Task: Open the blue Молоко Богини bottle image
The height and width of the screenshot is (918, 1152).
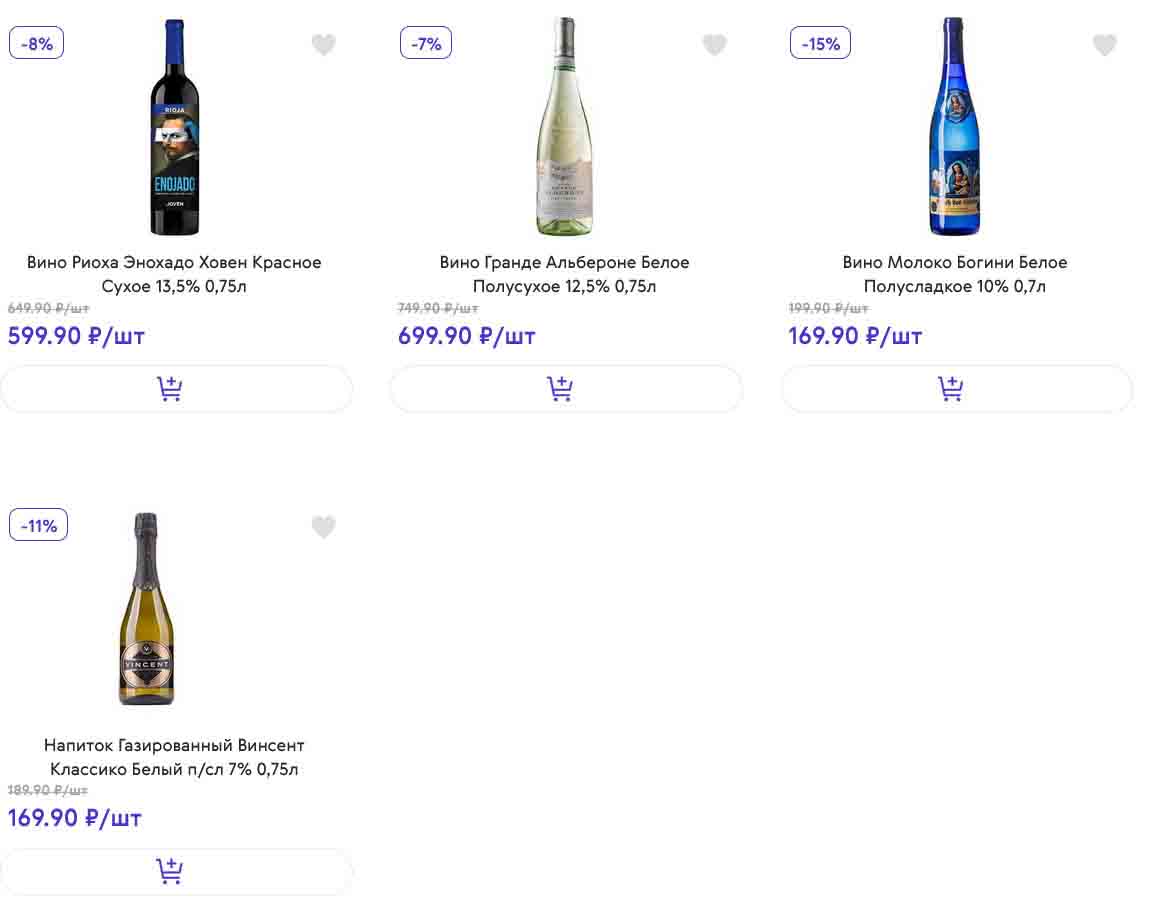Action: 954,127
